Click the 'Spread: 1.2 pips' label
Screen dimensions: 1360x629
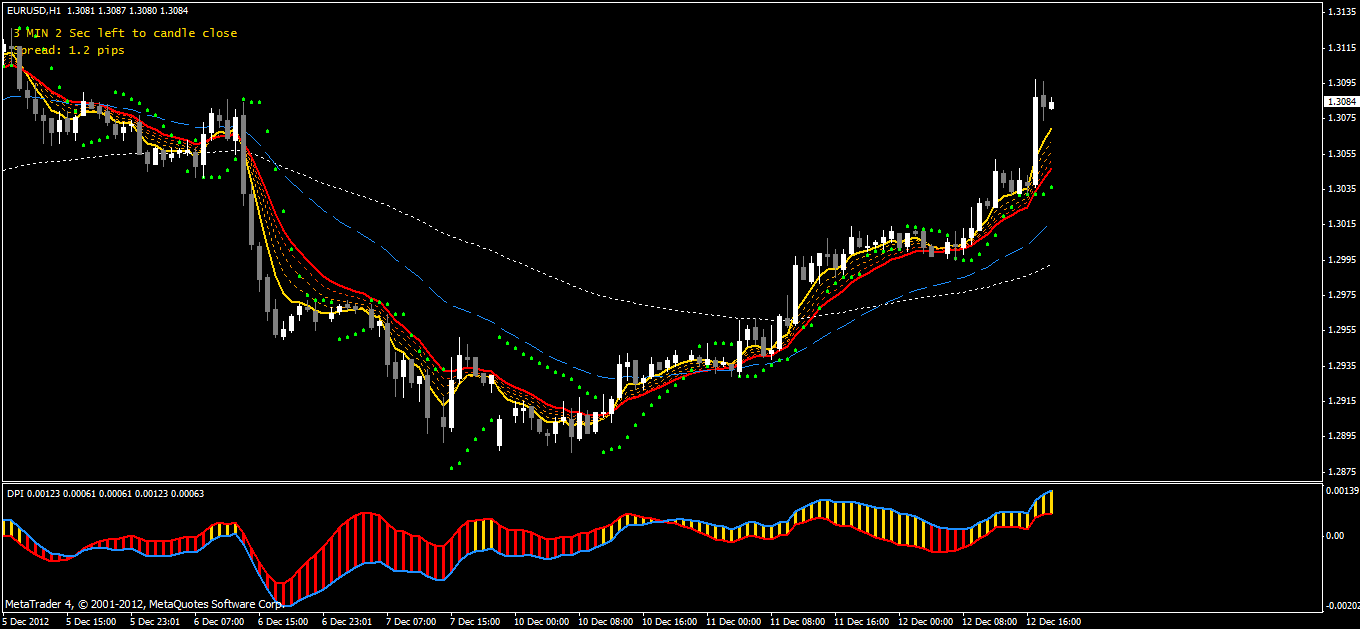click(69, 49)
